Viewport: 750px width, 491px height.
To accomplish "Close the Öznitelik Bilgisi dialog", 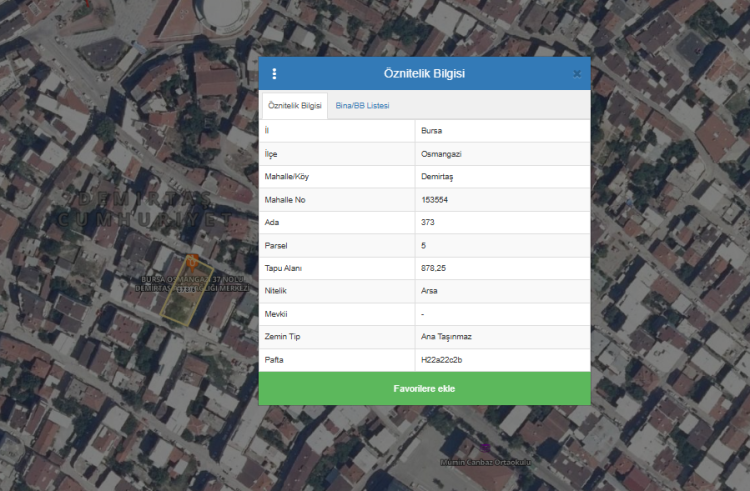I will pos(577,74).
